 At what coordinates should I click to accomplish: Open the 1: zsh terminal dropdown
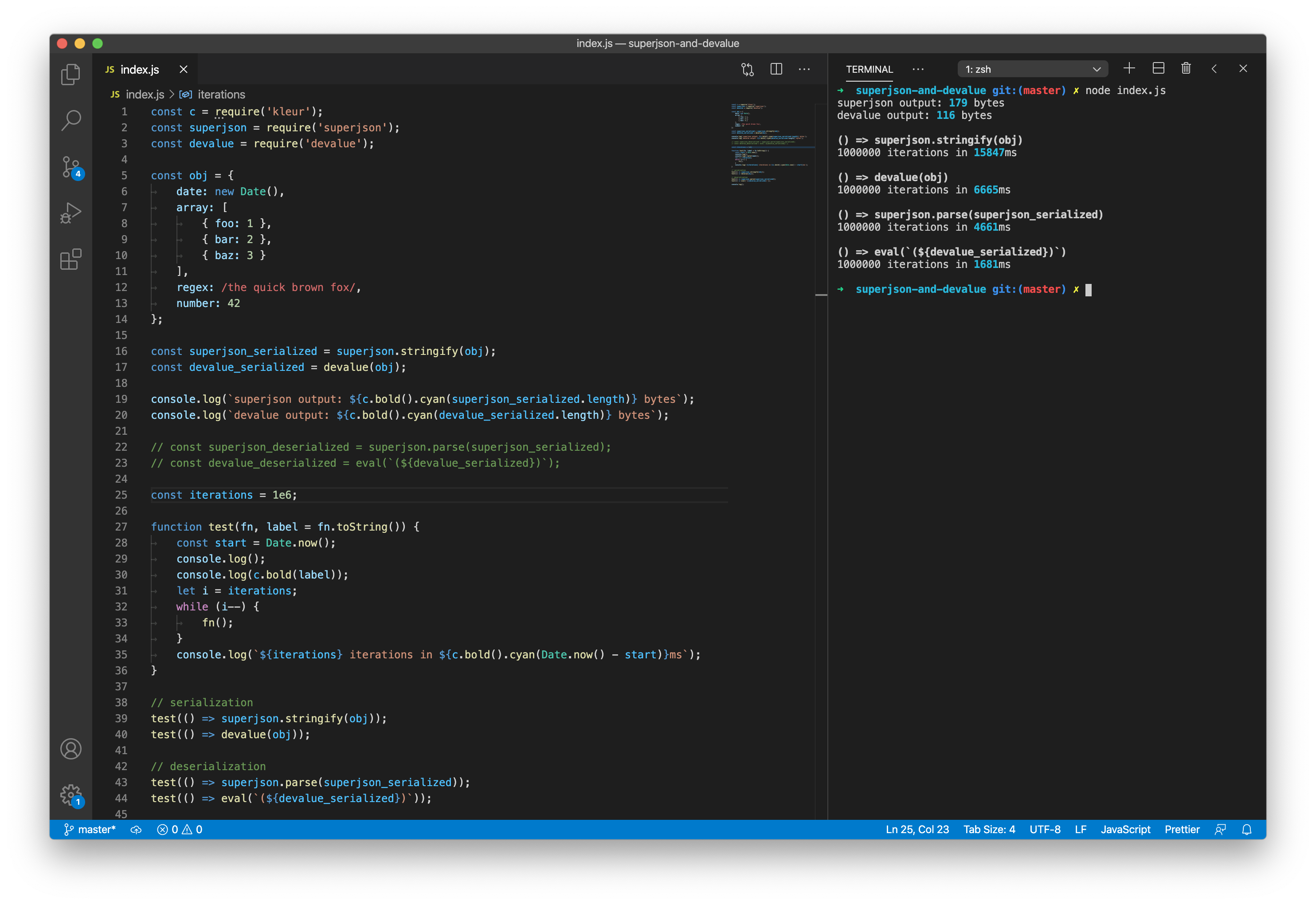(1032, 69)
